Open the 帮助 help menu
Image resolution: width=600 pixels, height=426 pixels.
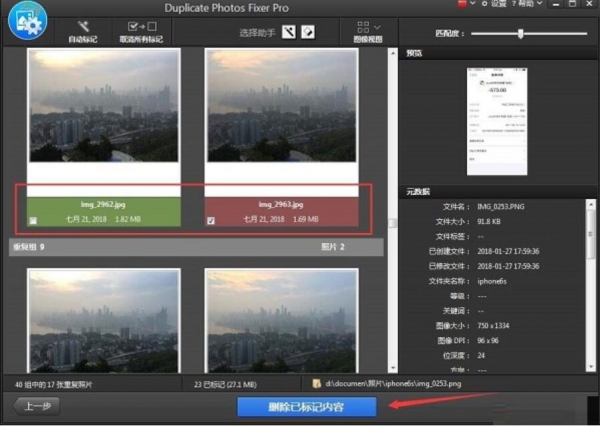click(527, 3)
